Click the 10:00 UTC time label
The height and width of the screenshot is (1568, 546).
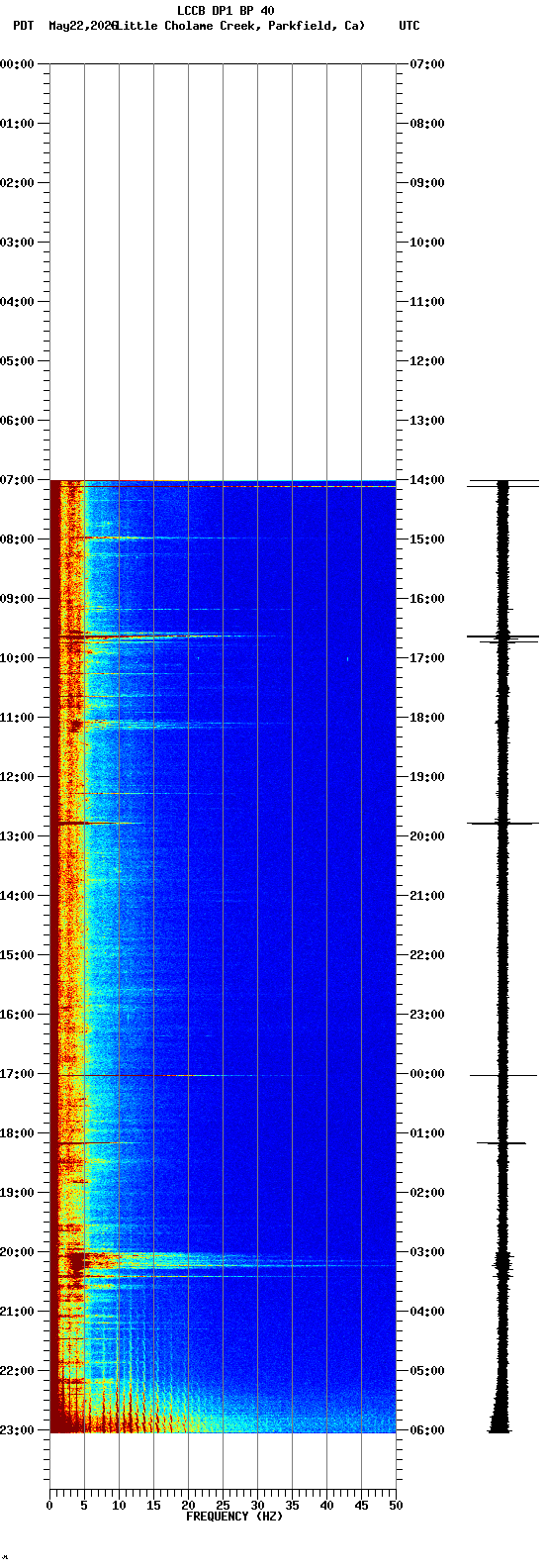coord(427,243)
